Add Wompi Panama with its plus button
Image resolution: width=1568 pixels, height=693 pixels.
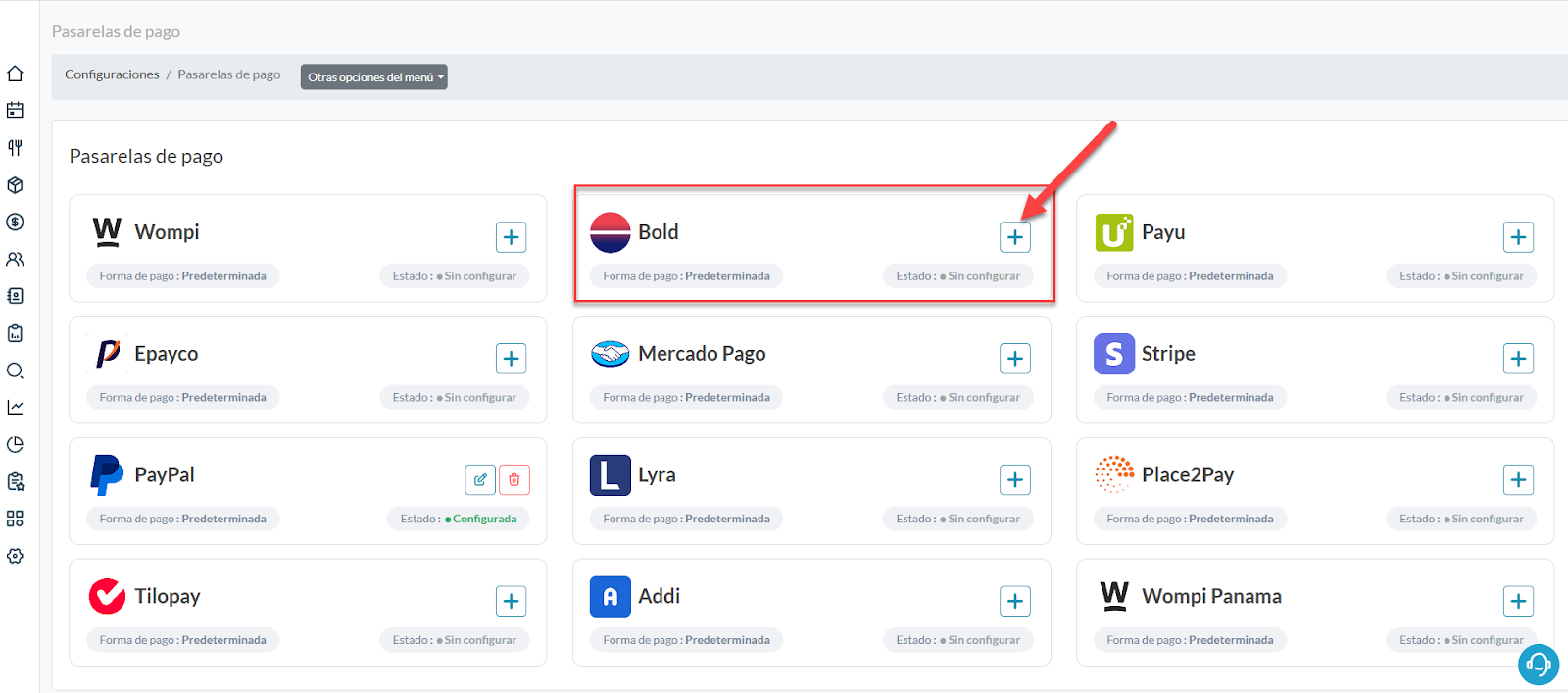[x=1518, y=601]
